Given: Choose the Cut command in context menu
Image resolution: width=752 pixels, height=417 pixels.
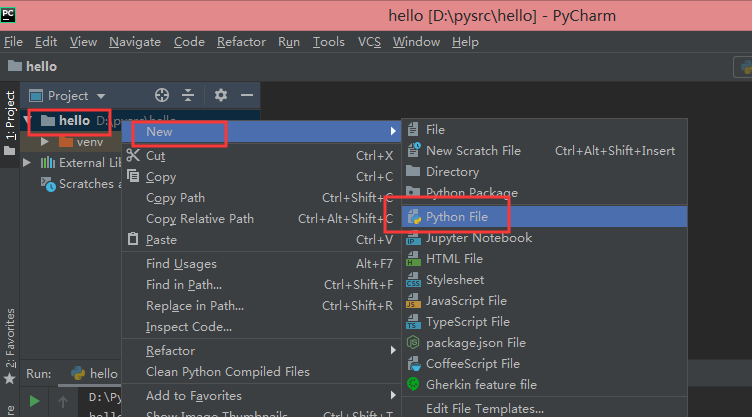Looking at the screenshot, I should point(155,156).
